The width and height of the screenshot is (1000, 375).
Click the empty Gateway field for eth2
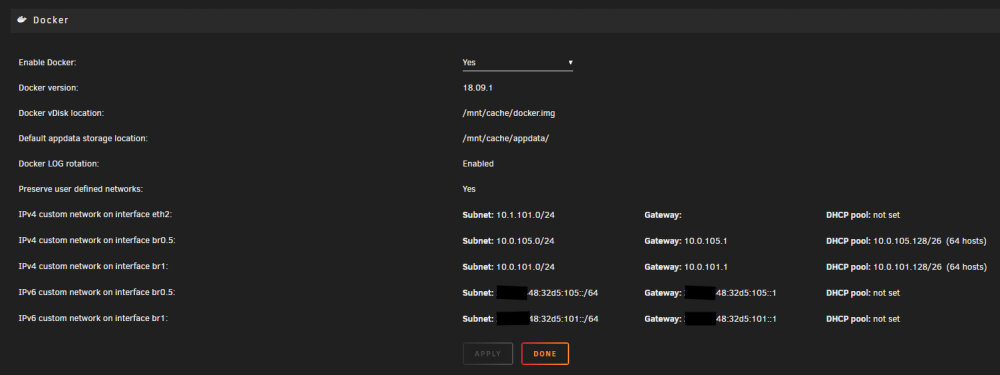(663, 215)
